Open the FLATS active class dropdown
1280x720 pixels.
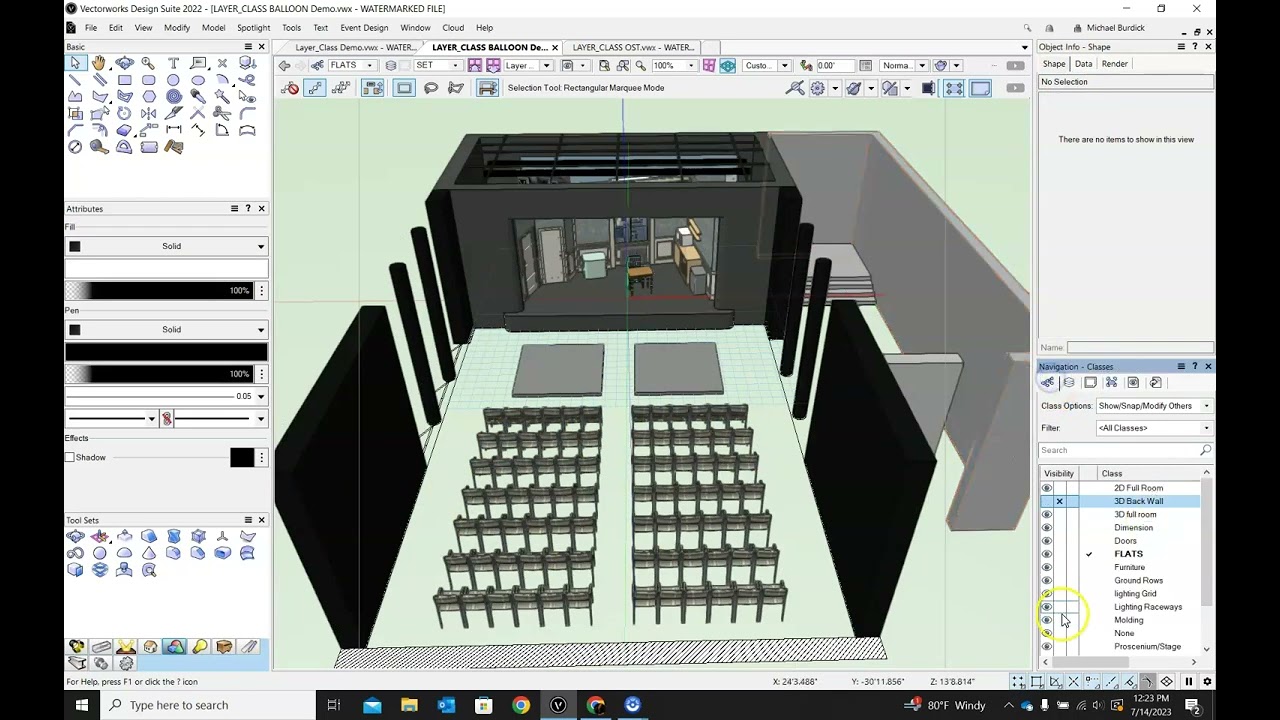click(x=352, y=65)
